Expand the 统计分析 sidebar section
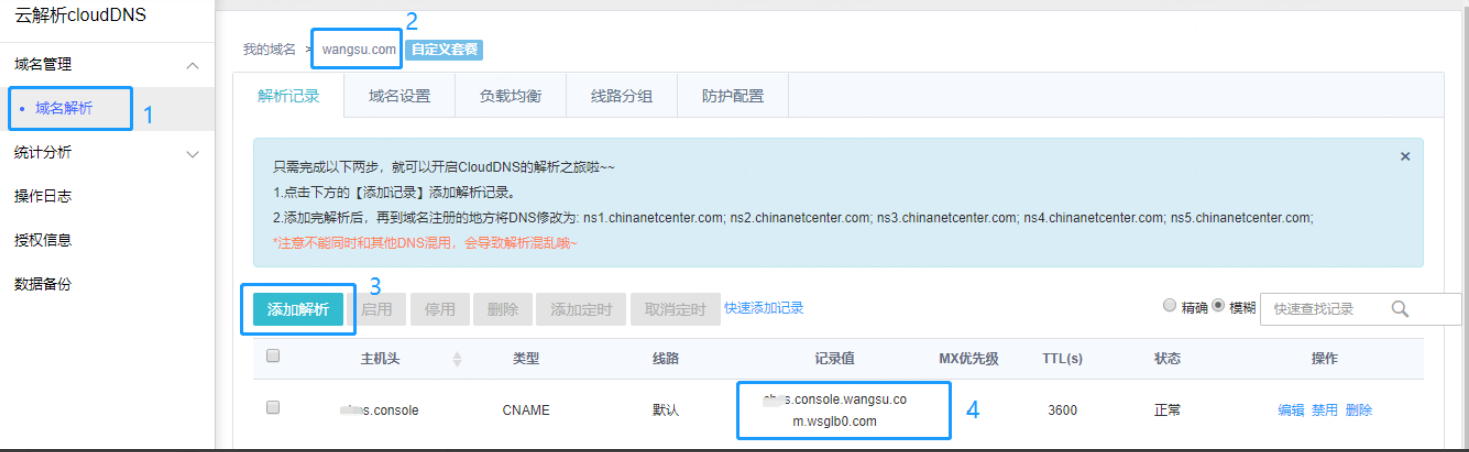The image size is (1469, 452). 193,153
